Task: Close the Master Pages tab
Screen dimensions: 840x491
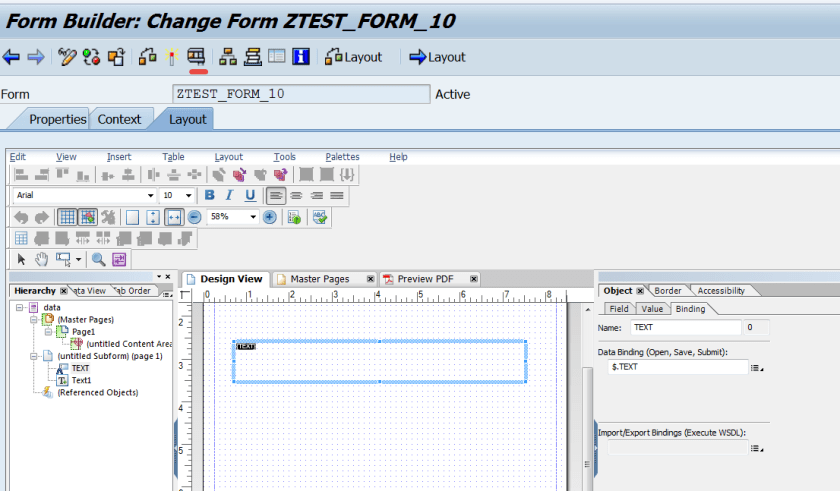Action: pos(370,279)
